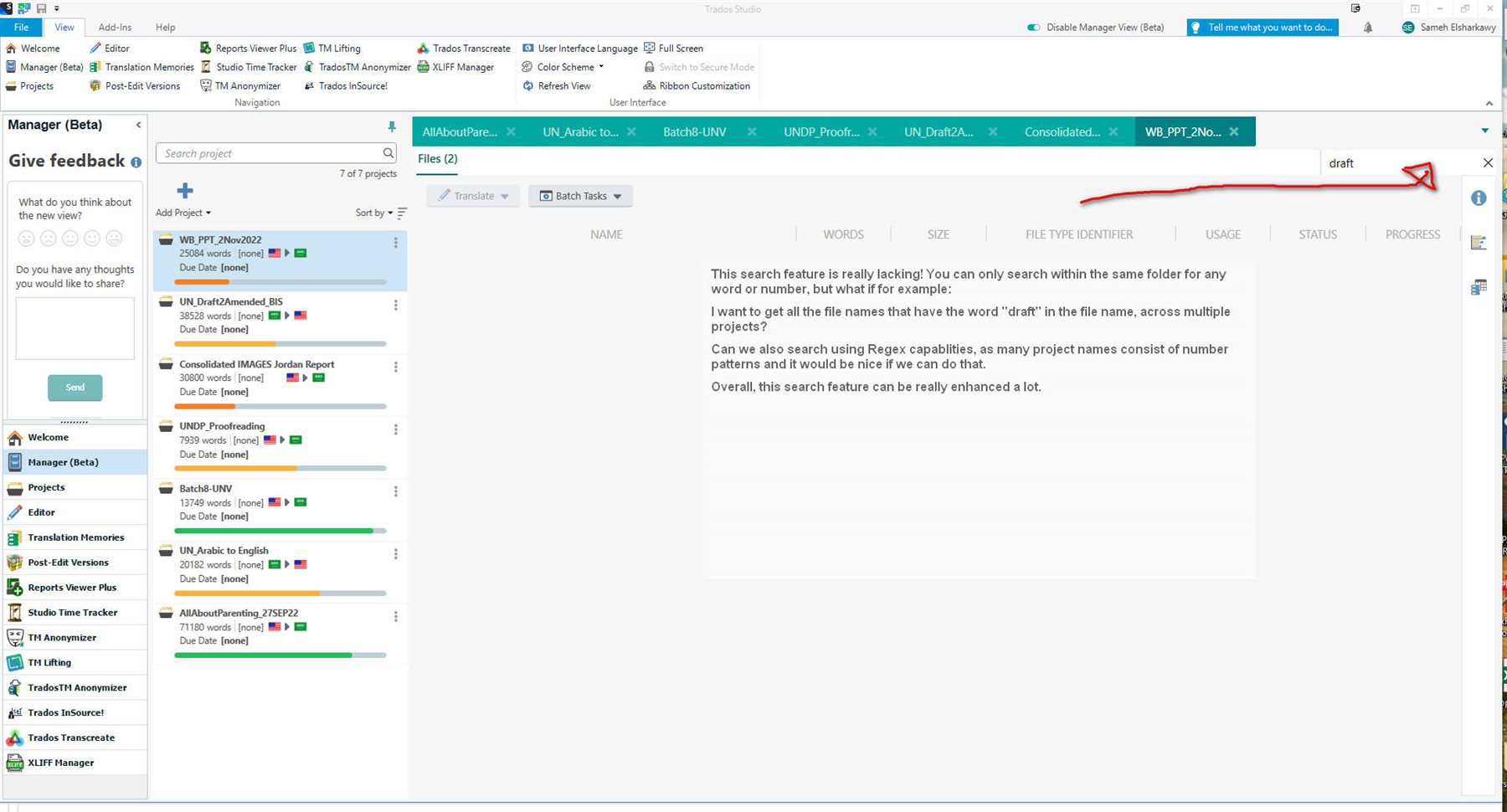Collapse the Manager (Beta) panel

(x=138, y=125)
